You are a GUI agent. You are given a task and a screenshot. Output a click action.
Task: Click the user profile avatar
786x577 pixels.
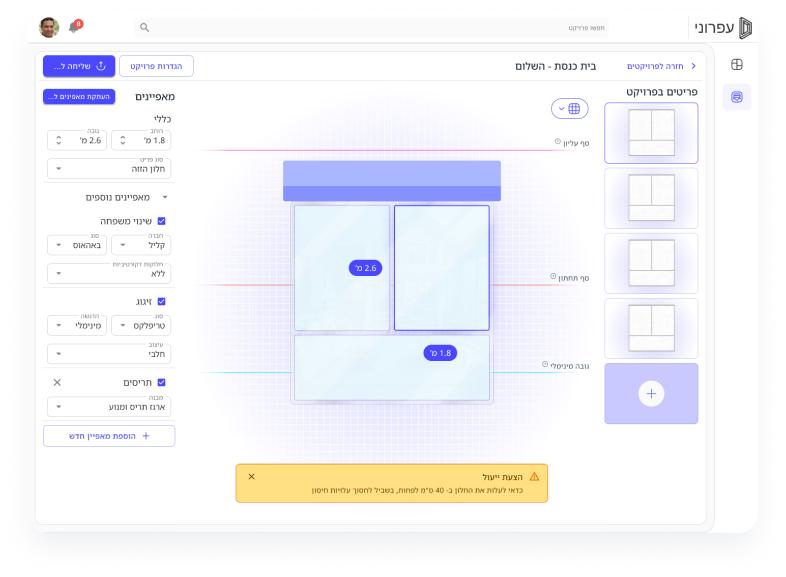[49, 27]
